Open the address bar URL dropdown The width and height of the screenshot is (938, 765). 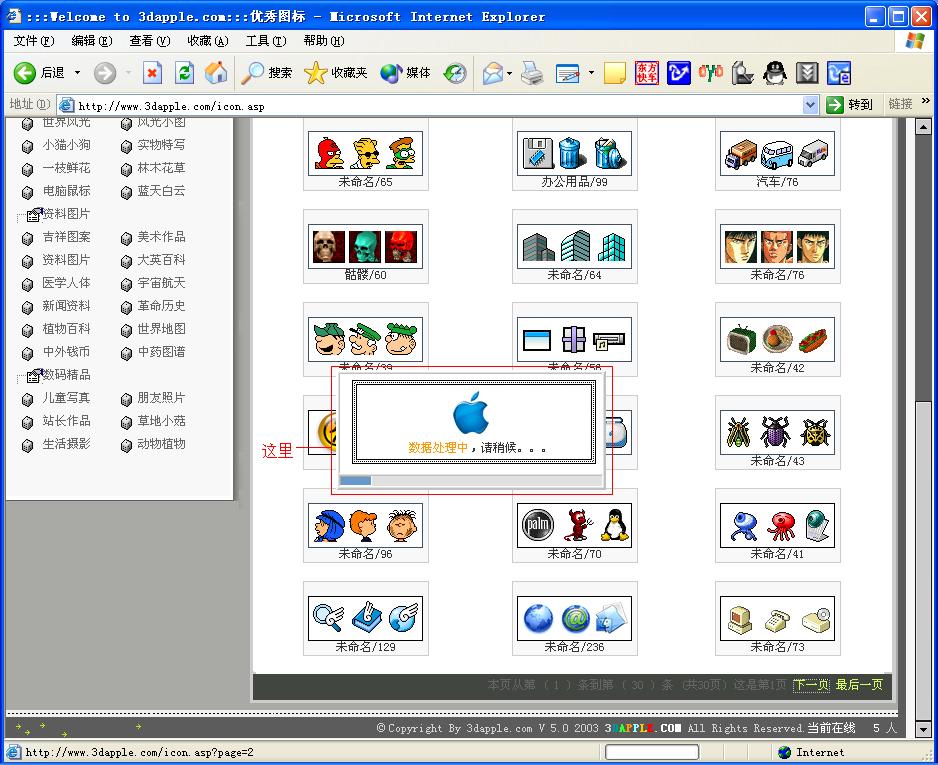[810, 105]
